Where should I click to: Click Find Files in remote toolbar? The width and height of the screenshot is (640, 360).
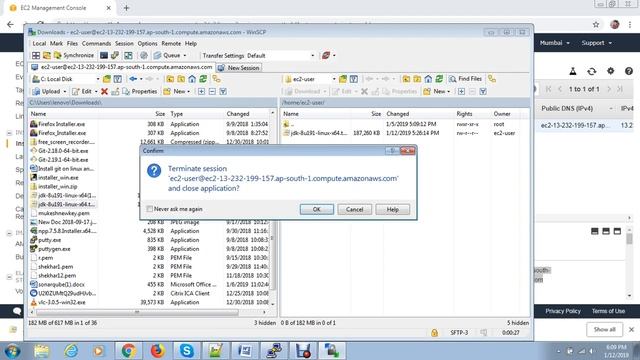coord(465,79)
